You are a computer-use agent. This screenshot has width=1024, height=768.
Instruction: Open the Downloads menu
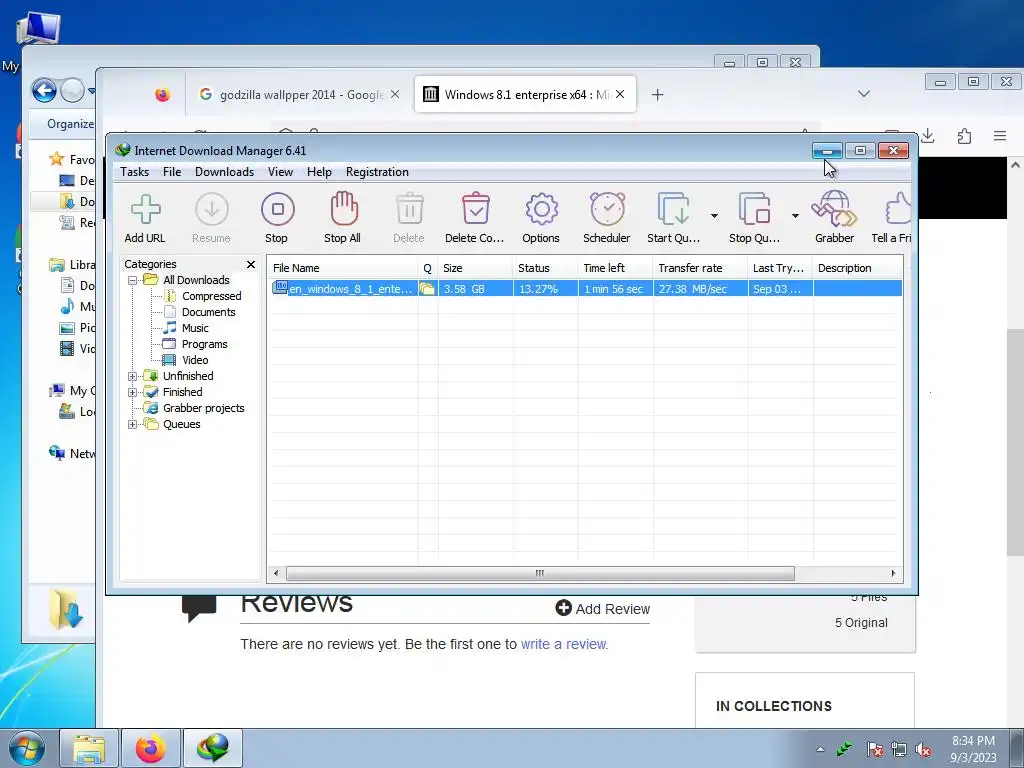pyautogui.click(x=224, y=172)
